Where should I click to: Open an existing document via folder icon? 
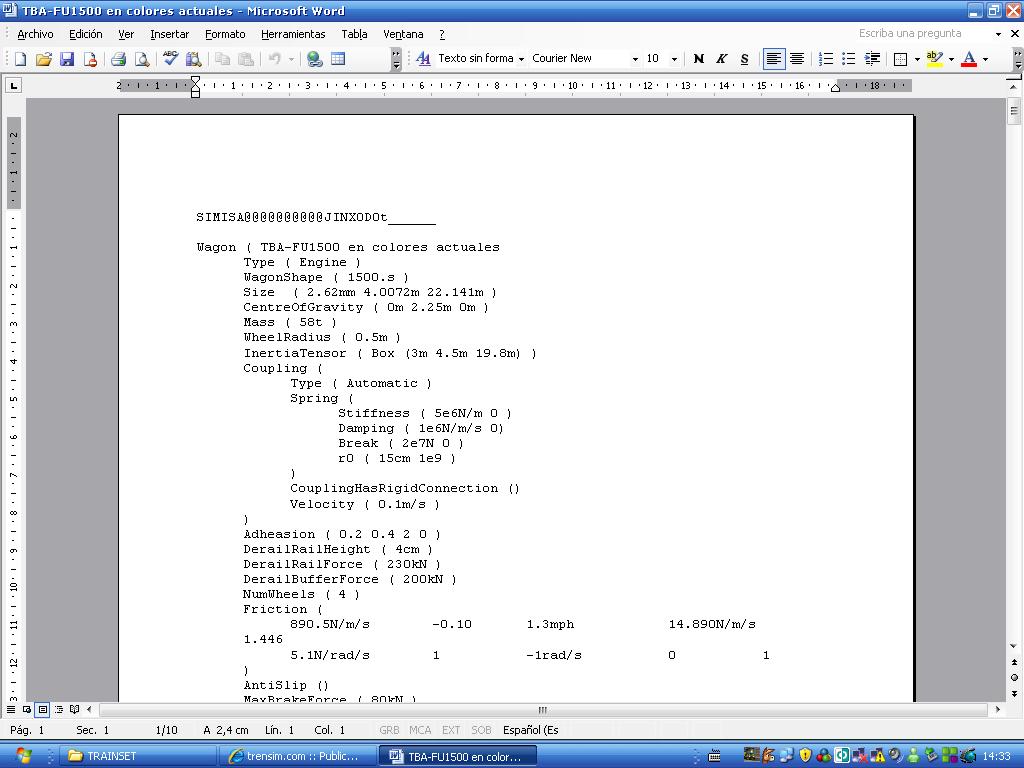pos(44,59)
